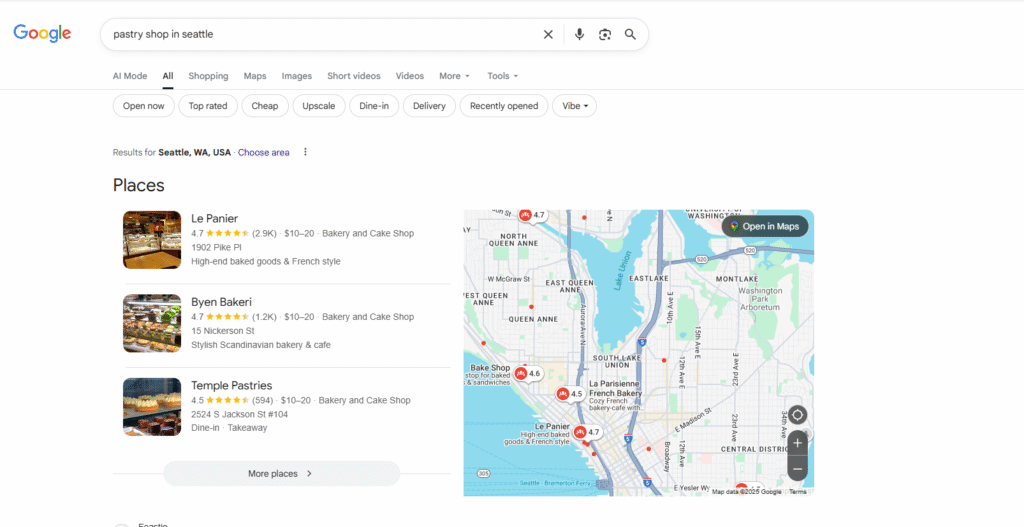This screenshot has height=527, width=1024.
Task: Toggle the Top rated filter chip
Action: pyautogui.click(x=208, y=106)
